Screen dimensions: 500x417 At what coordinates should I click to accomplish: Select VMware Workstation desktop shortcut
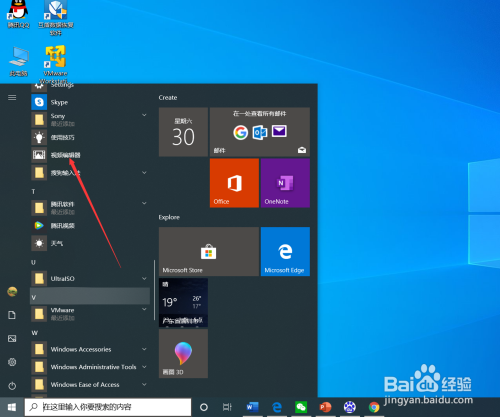[x=55, y=64]
